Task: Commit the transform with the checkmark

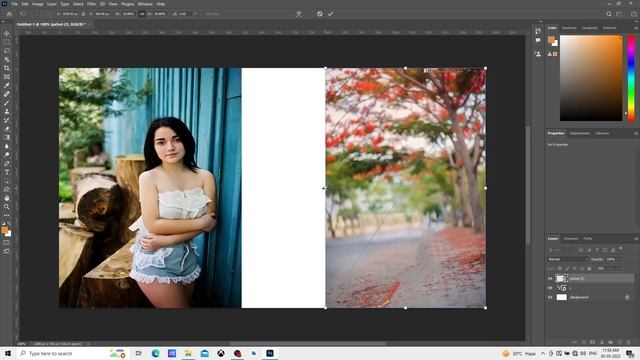Action: 330,14
